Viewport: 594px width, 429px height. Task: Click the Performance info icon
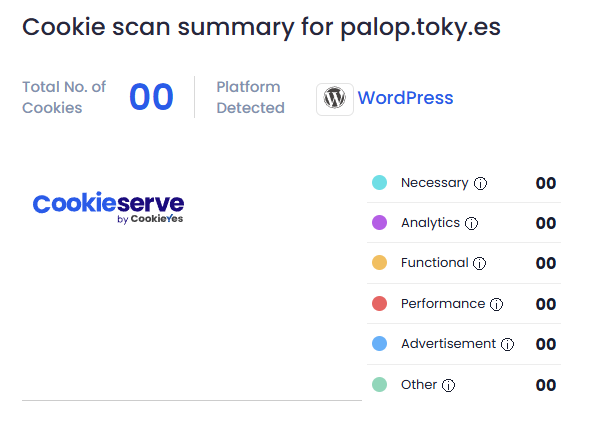point(496,304)
